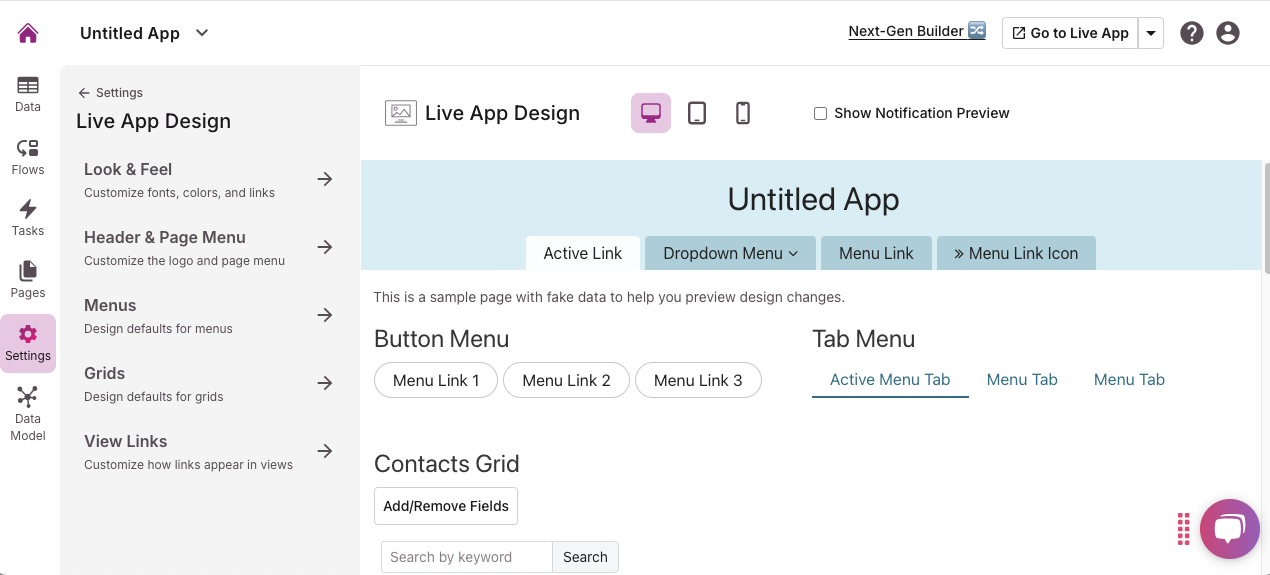Viewport: 1270px width, 575px height.
Task: Select the desktop preview mode icon
Action: [651, 113]
